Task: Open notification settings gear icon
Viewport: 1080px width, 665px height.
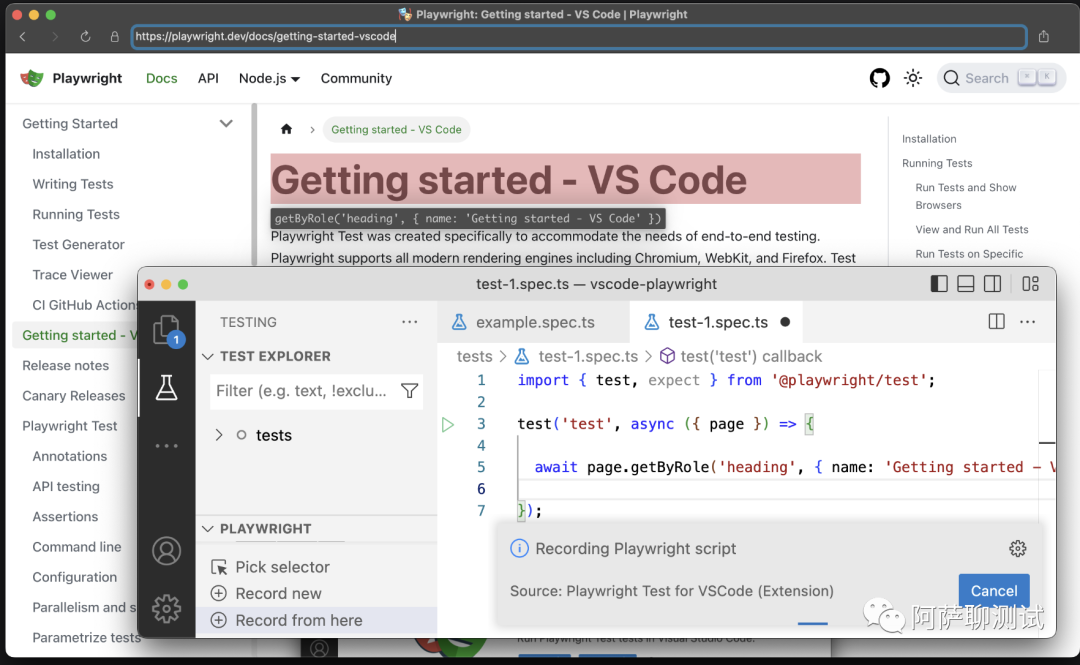Action: 1017,549
